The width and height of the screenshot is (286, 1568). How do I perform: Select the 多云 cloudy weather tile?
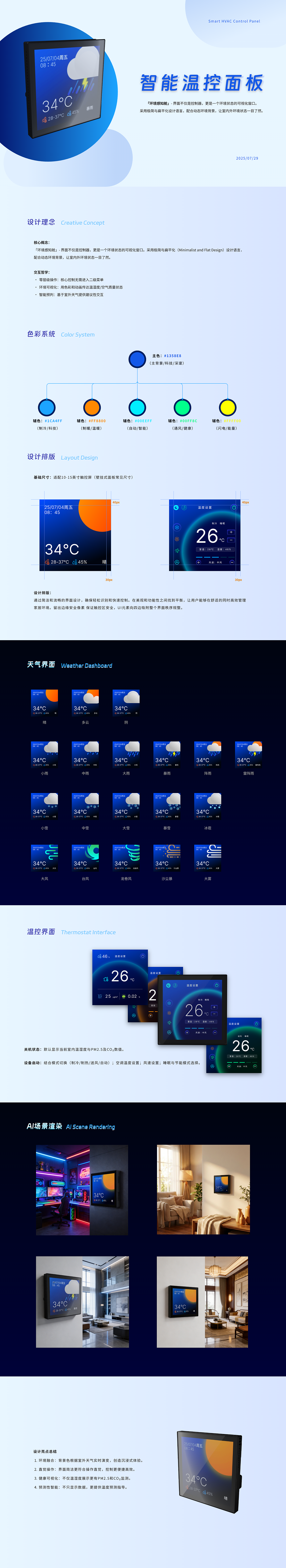coord(85,703)
